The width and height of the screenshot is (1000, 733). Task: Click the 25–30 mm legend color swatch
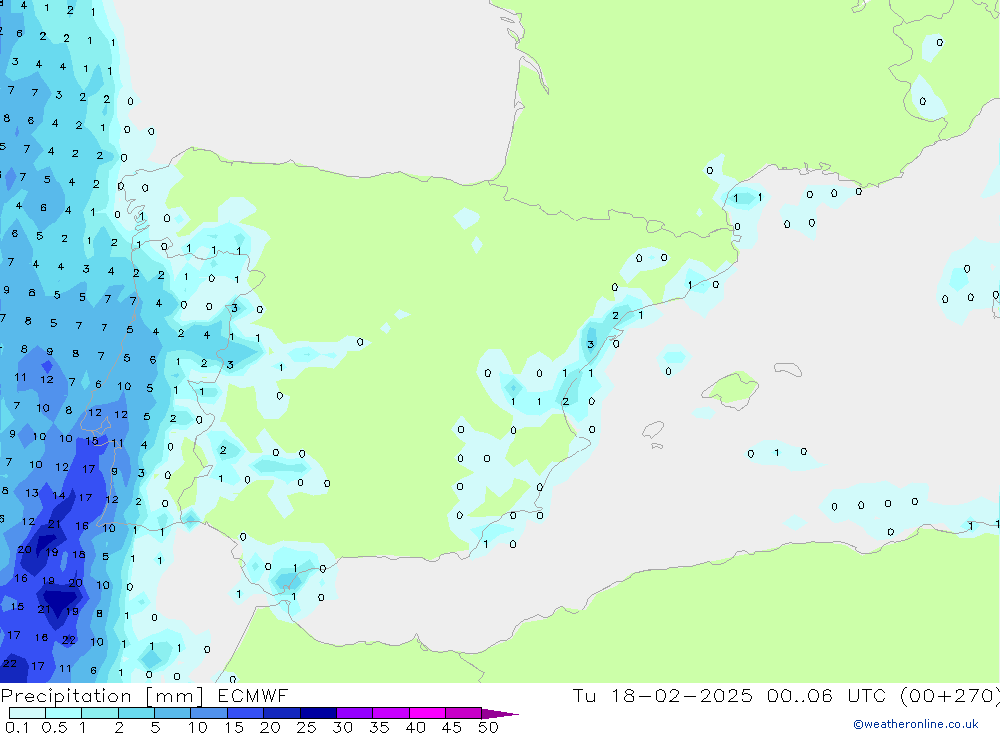click(x=318, y=713)
